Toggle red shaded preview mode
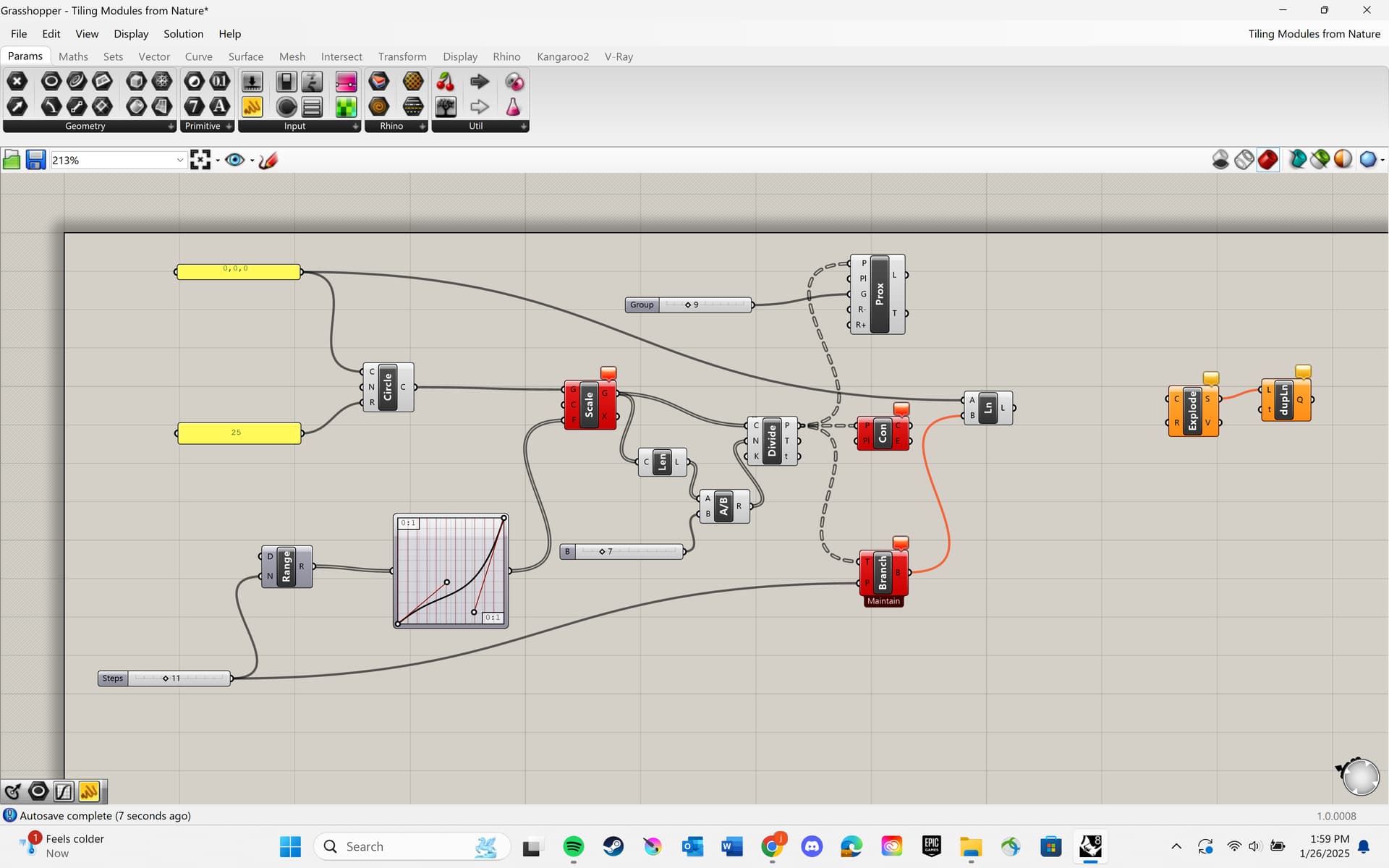The width and height of the screenshot is (1389, 868). [1268, 159]
